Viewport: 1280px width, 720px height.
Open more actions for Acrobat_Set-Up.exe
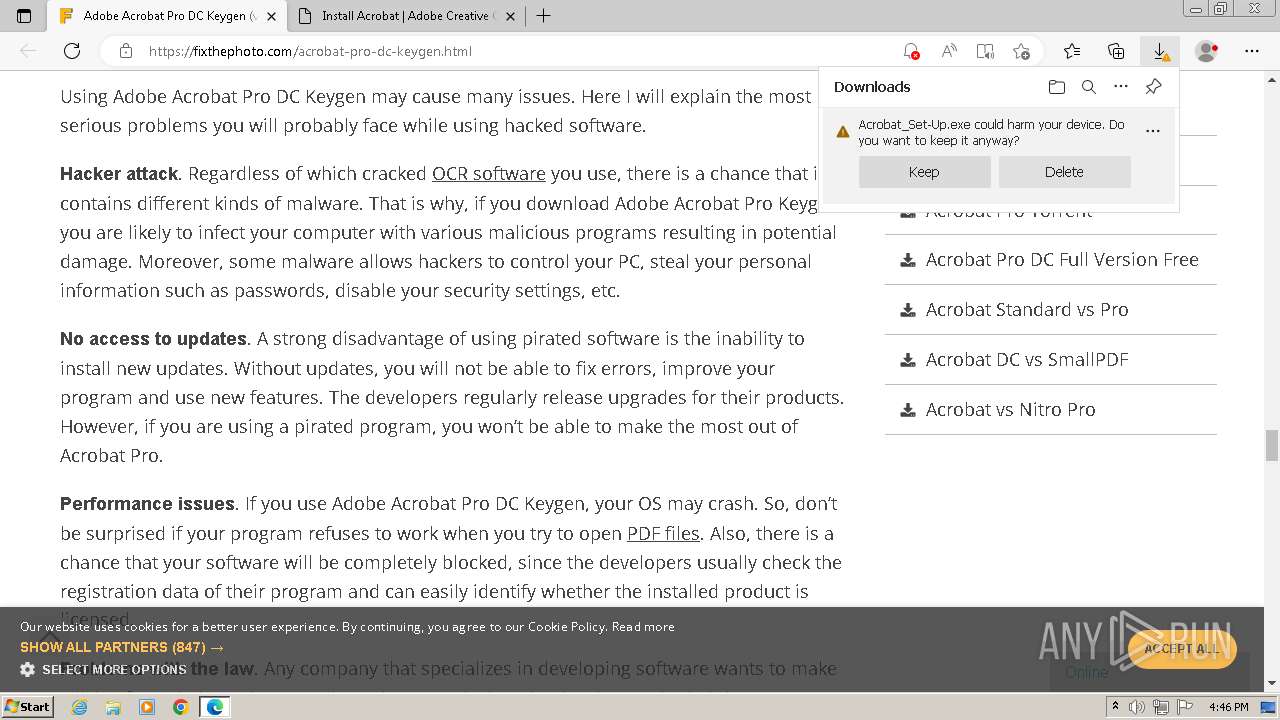tap(1153, 131)
